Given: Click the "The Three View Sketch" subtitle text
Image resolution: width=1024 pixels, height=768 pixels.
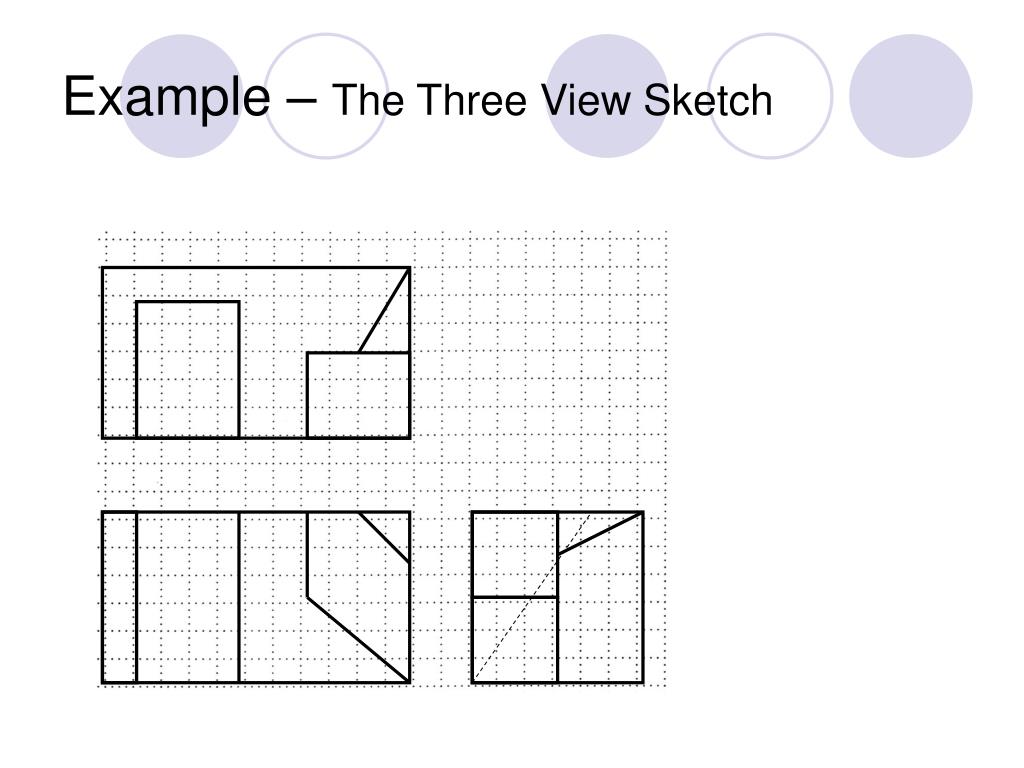Looking at the screenshot, I should tap(552, 100).
